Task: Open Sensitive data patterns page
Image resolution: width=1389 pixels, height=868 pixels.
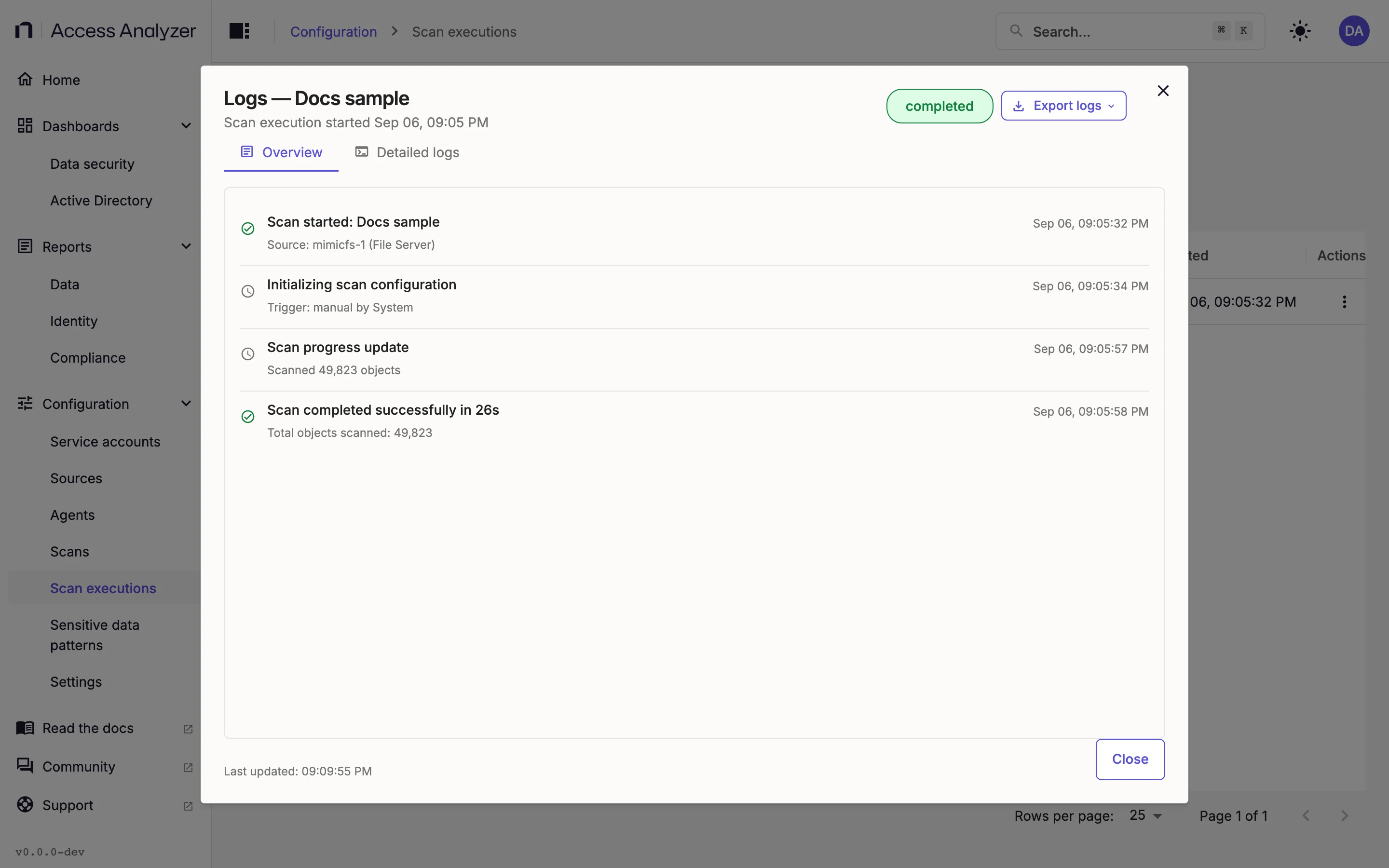Action: click(95, 635)
